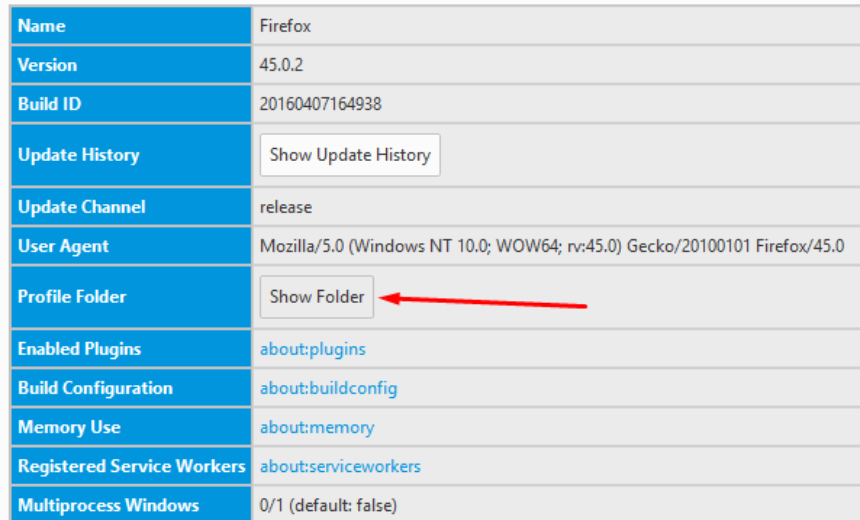Click the Show Update History button
Image resolution: width=860 pixels, height=520 pixels.
pyautogui.click(x=349, y=155)
